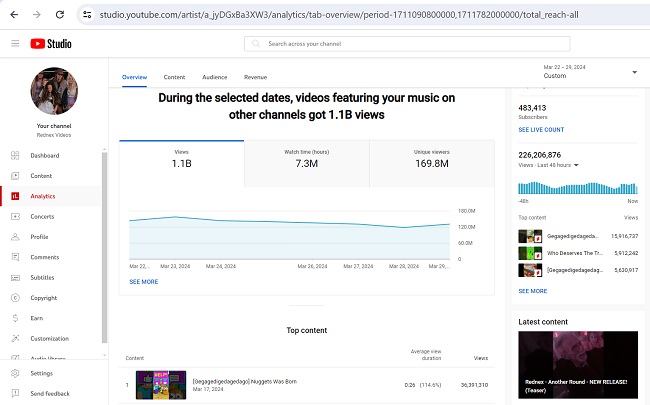Click SEE MORE under the views chart
This screenshot has width=650, height=405.
click(x=143, y=282)
